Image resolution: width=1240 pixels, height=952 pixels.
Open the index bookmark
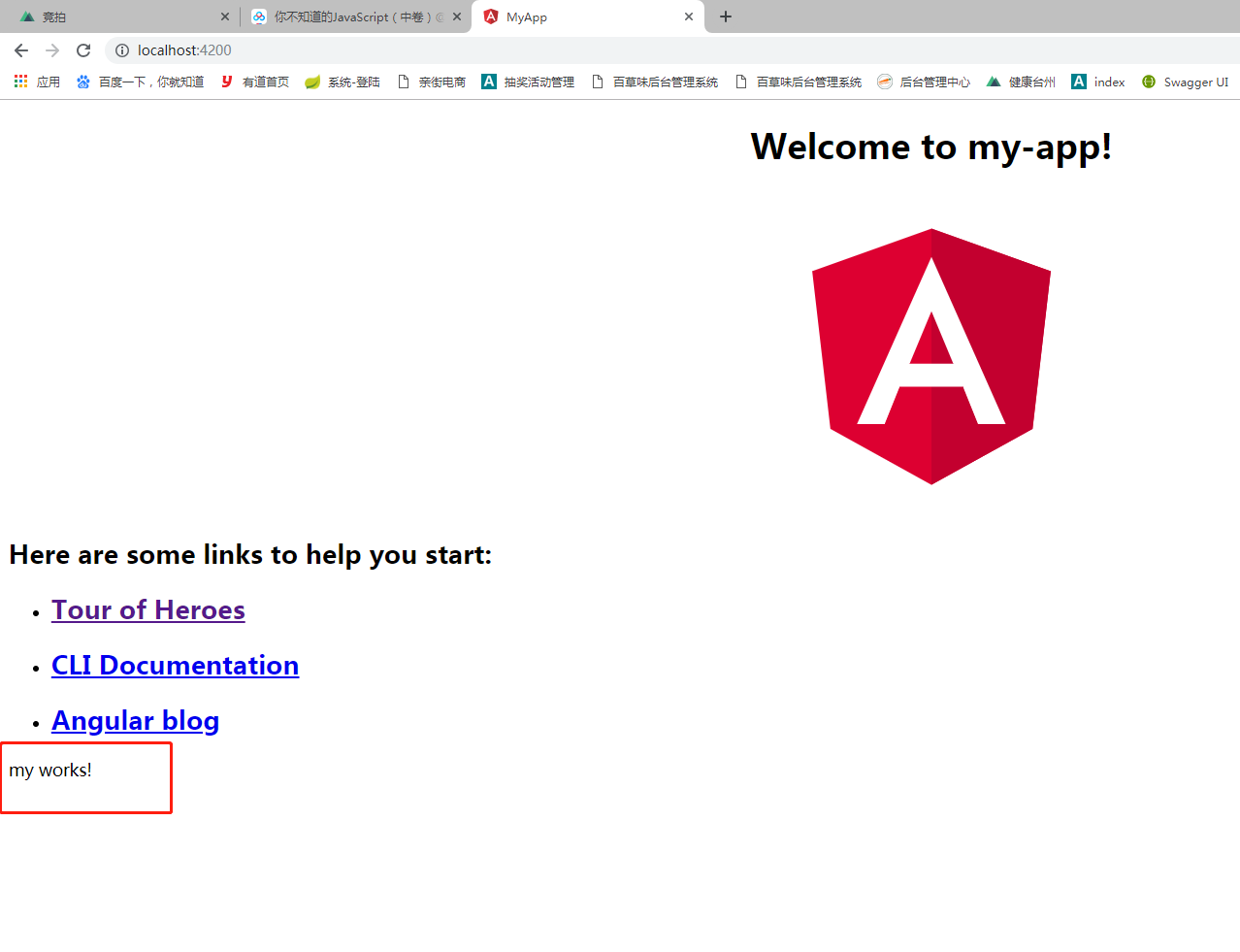[1098, 82]
